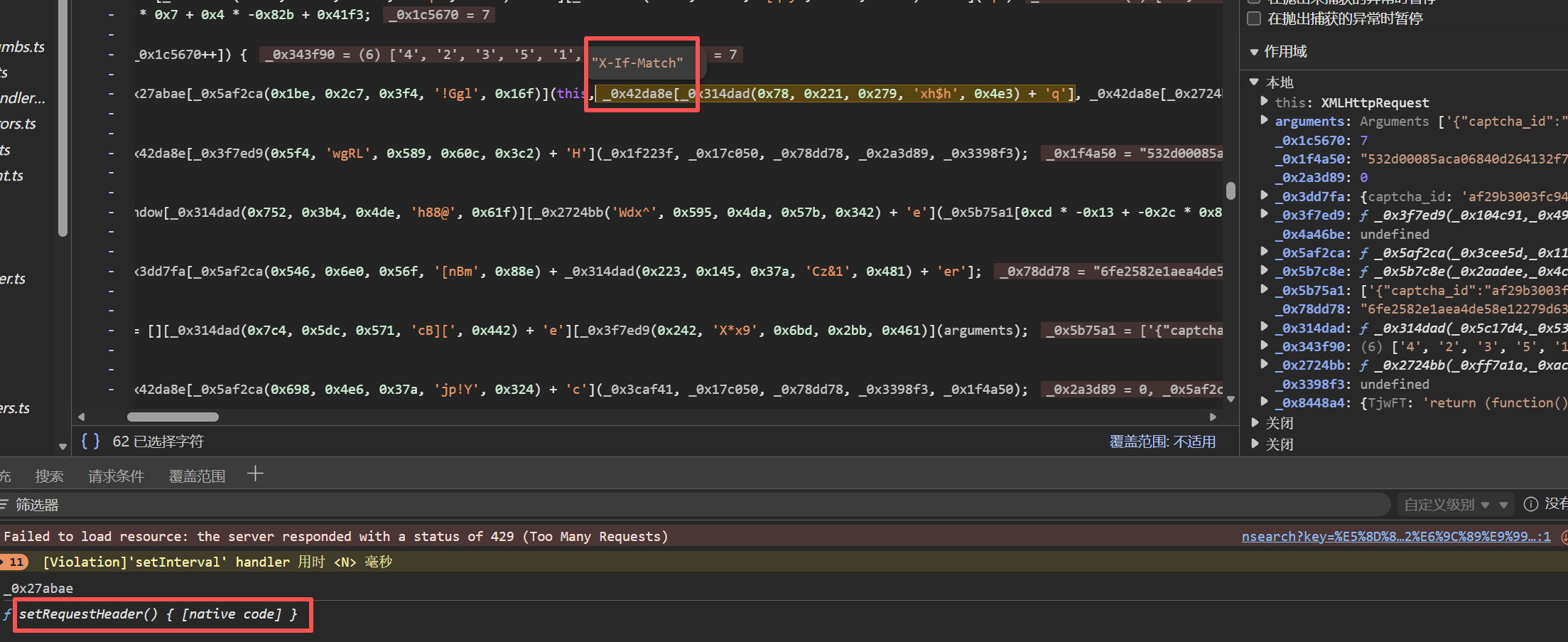Click the editor scroll-left arrow
Viewport: 1568px width, 642px height.
click(81, 417)
